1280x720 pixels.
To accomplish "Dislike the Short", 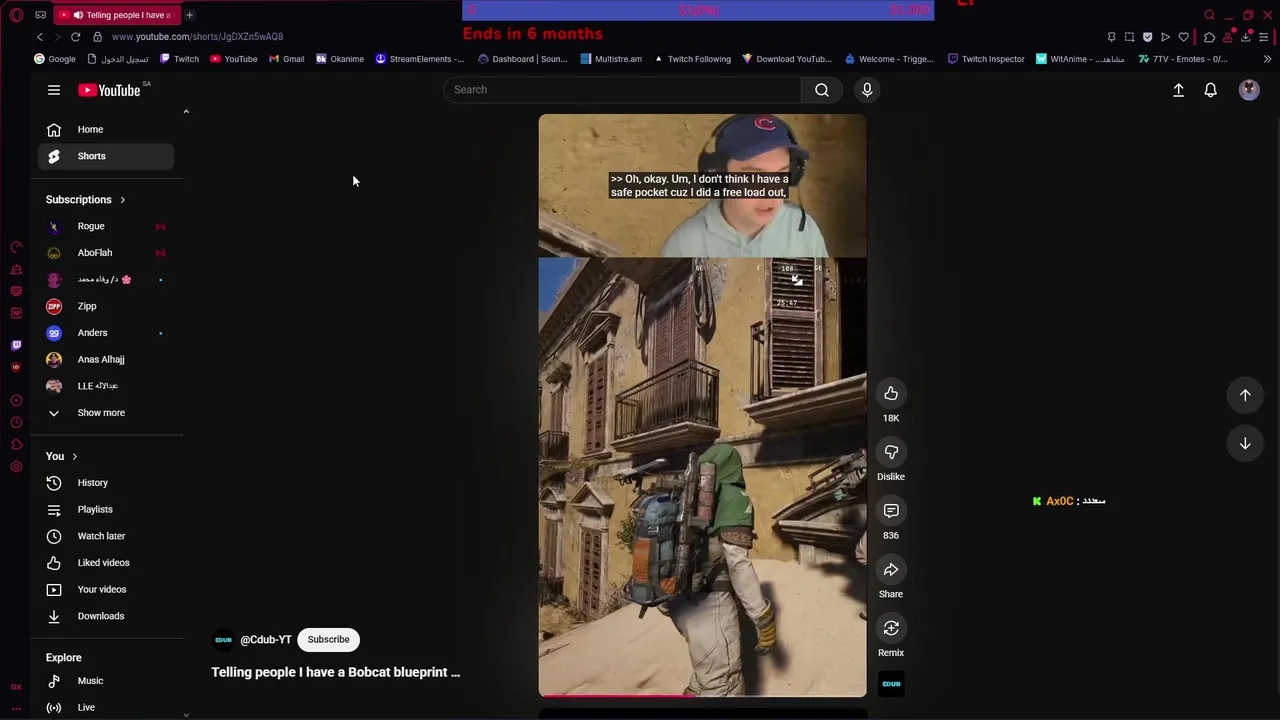I will pos(891,452).
